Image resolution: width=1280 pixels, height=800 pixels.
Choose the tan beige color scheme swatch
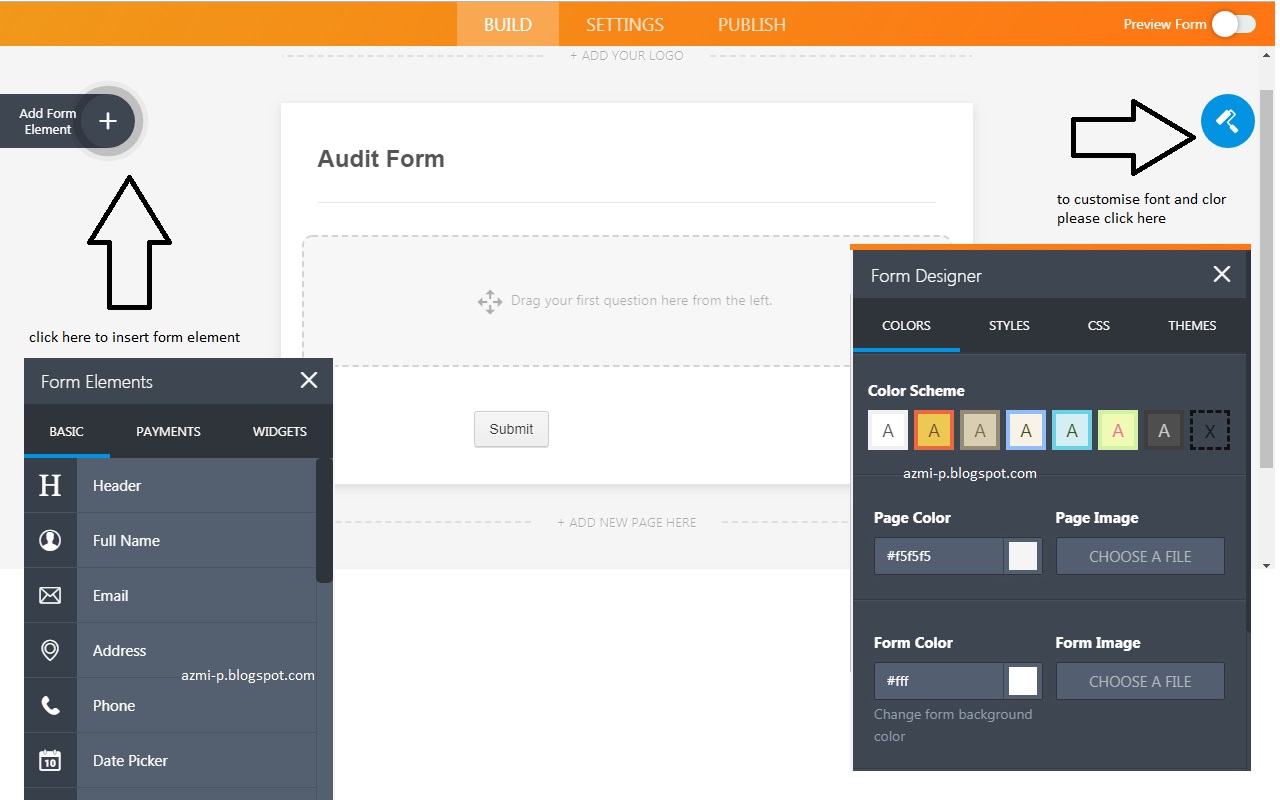pyautogui.click(x=980, y=431)
